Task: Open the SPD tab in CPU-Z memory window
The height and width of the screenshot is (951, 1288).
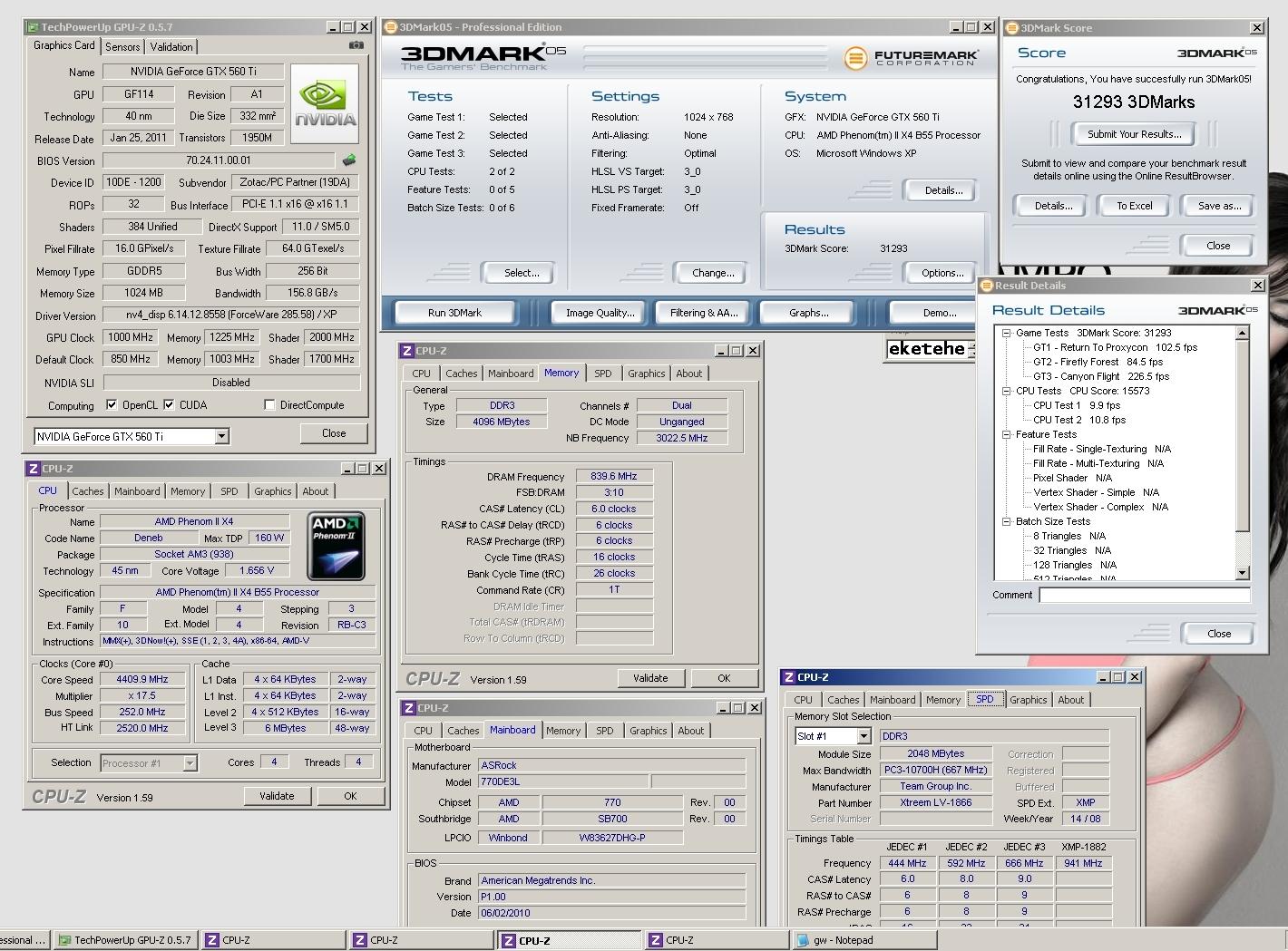Action: [x=603, y=374]
